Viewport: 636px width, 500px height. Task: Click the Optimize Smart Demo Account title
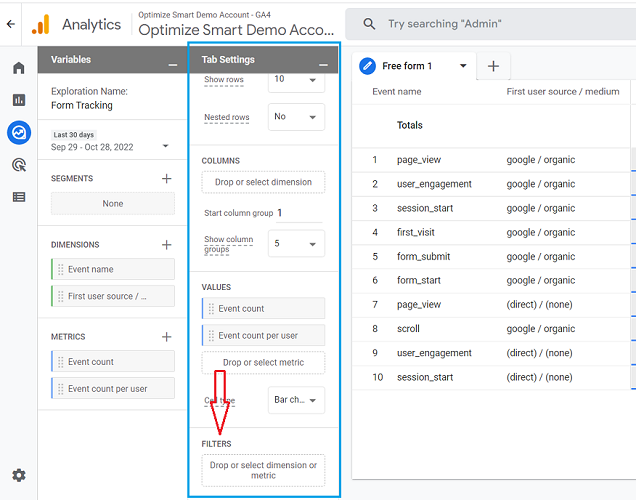236,30
